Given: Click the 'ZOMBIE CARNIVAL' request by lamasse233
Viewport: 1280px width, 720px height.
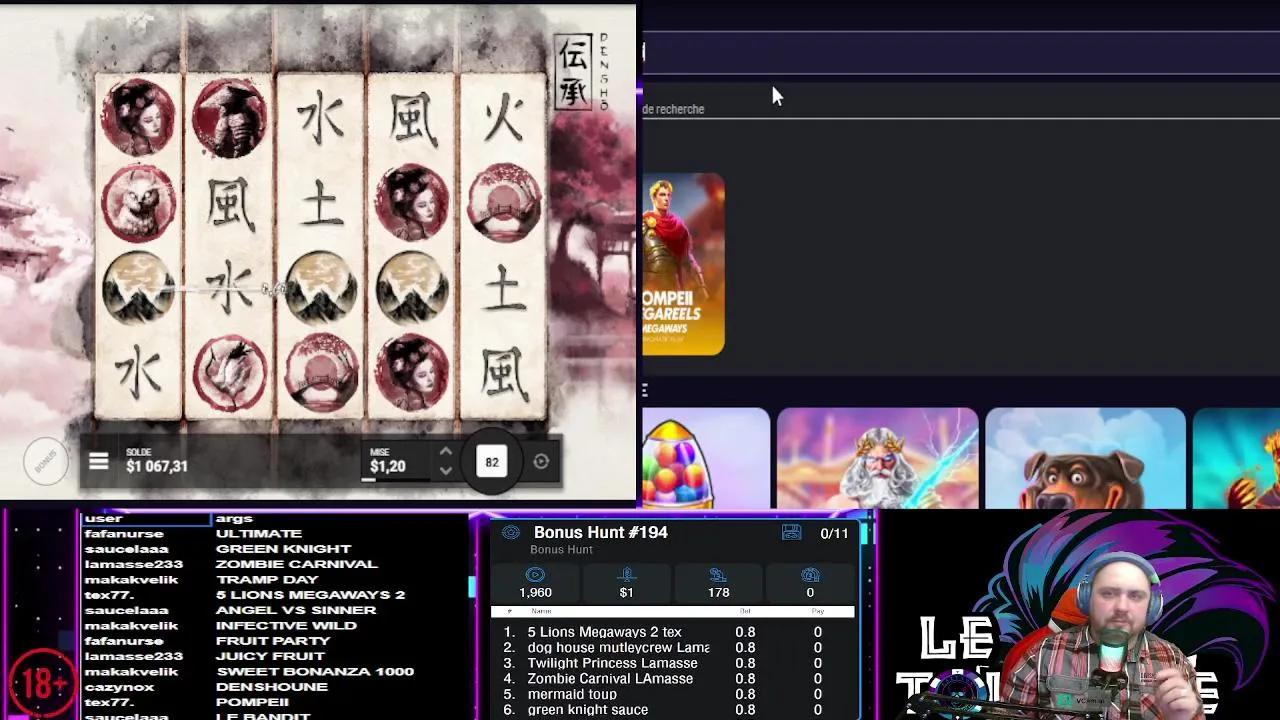Looking at the screenshot, I should 297,564.
